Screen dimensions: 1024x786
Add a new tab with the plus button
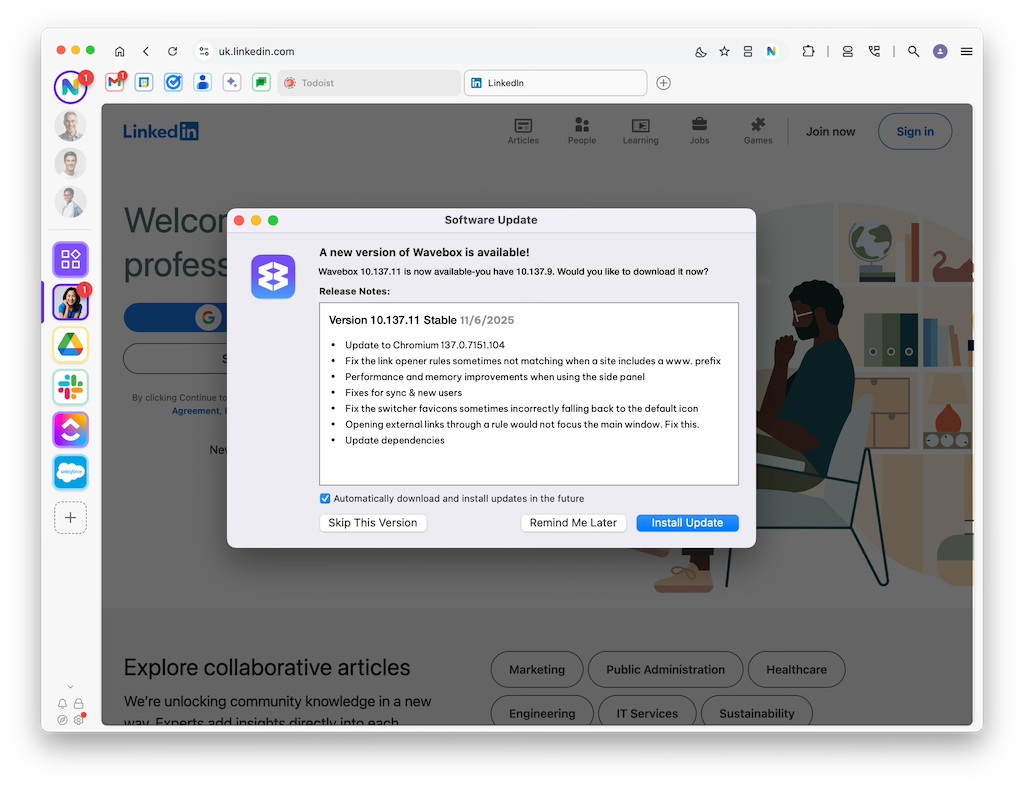(664, 83)
